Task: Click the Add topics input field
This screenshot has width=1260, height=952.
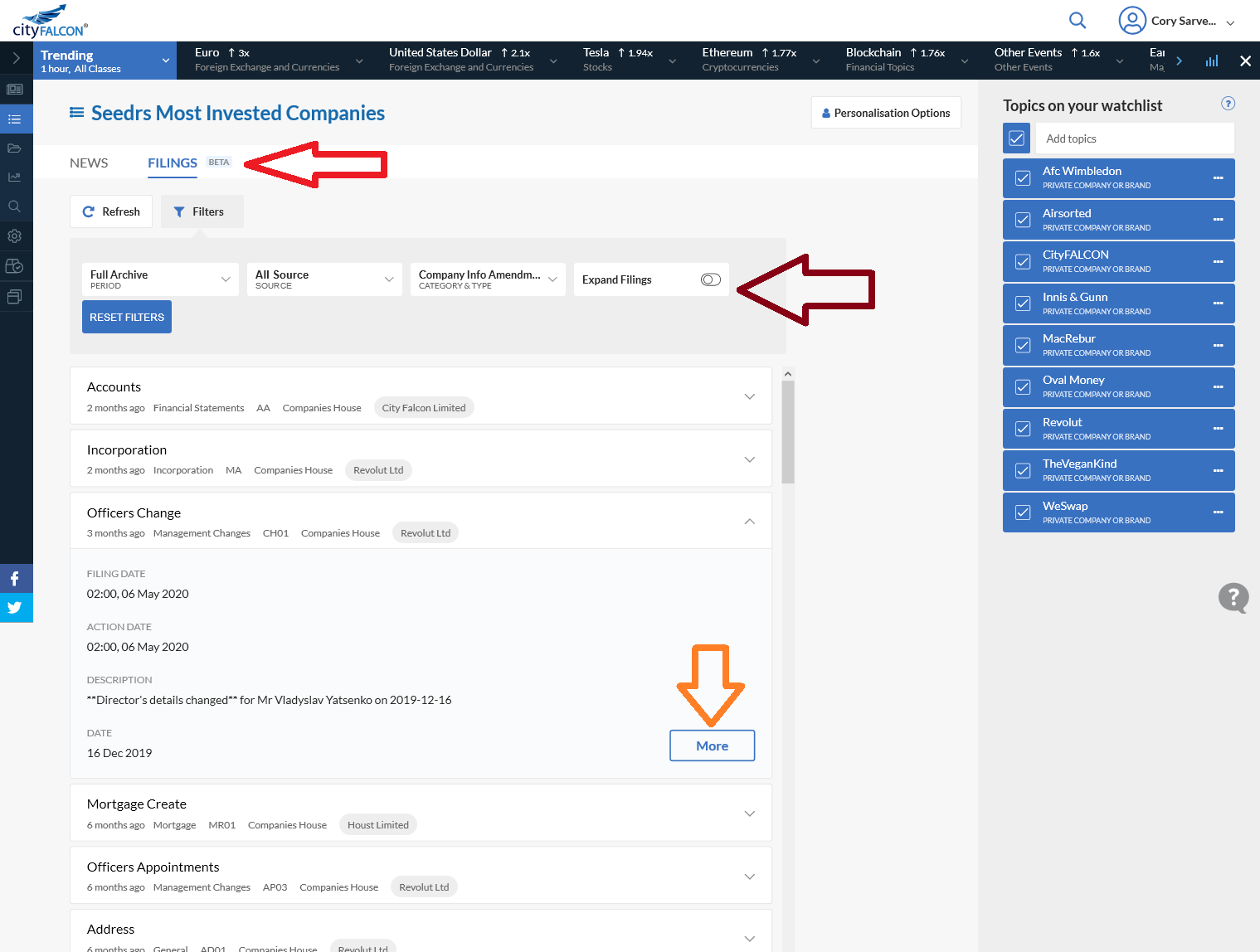Action: 1135,138
